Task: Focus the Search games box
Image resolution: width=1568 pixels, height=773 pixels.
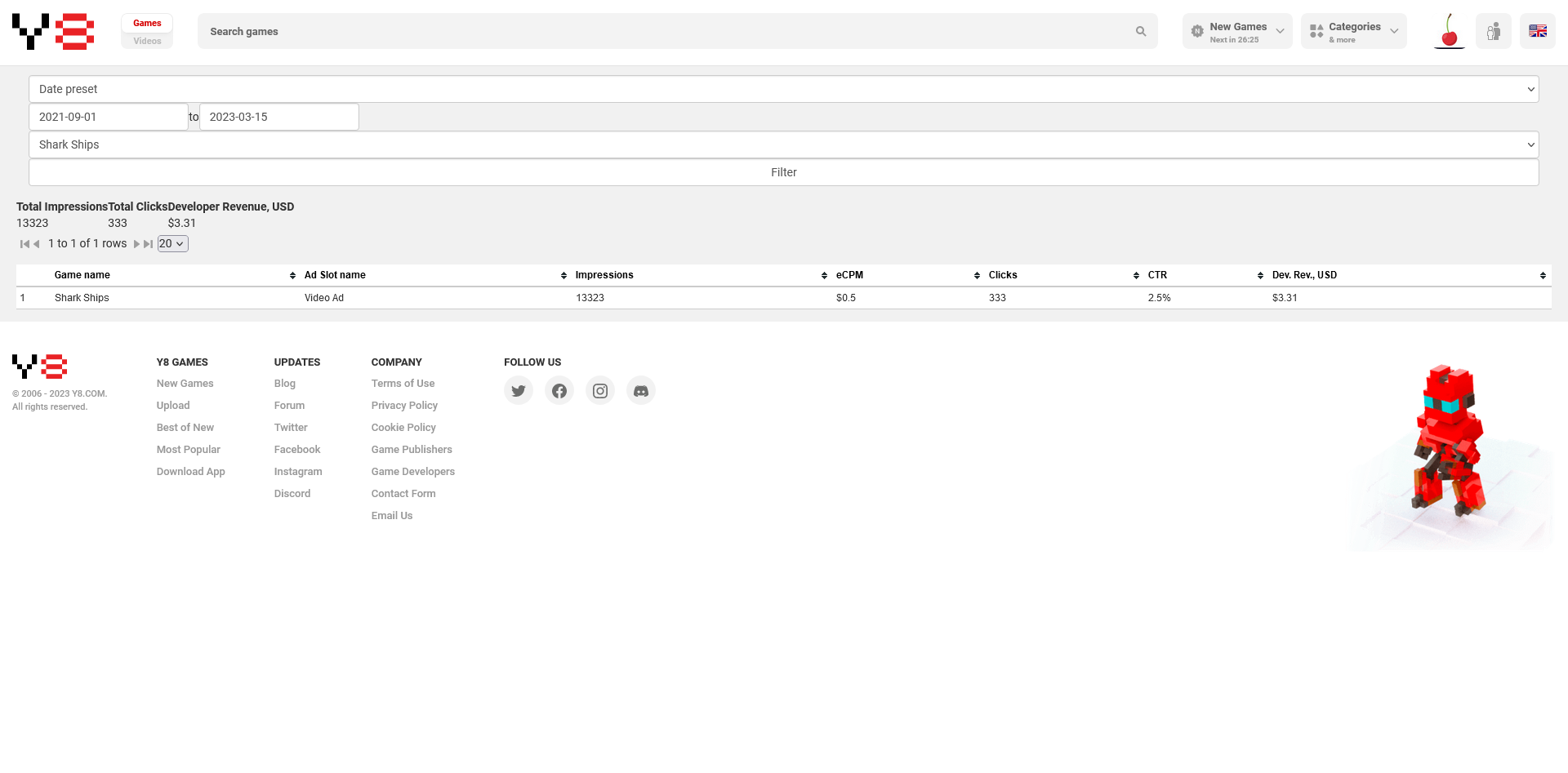Action: click(678, 31)
